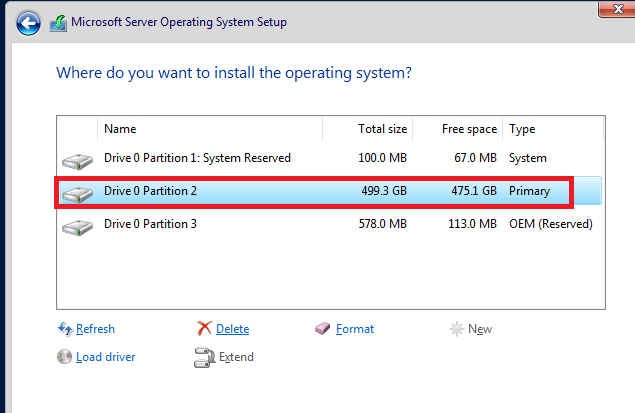This screenshot has width=635, height=413.
Task: Click the Load driver disc icon
Action: 65,357
